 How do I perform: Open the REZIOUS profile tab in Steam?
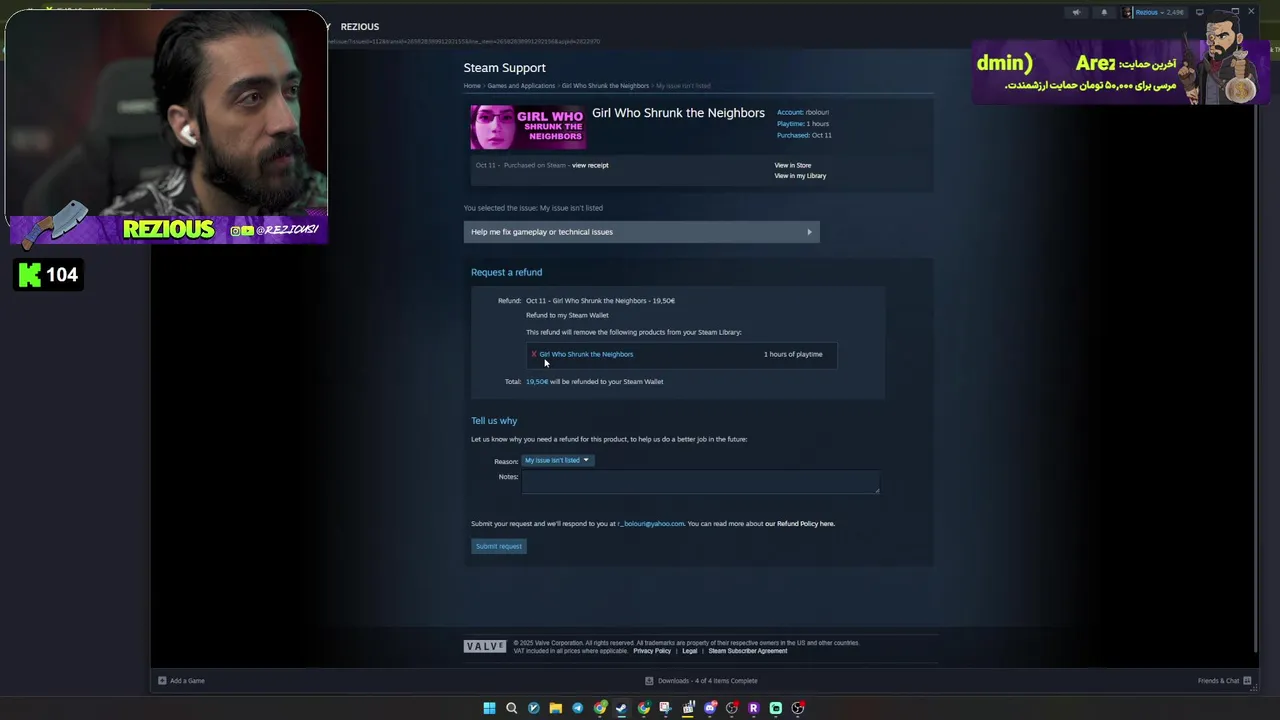(360, 27)
